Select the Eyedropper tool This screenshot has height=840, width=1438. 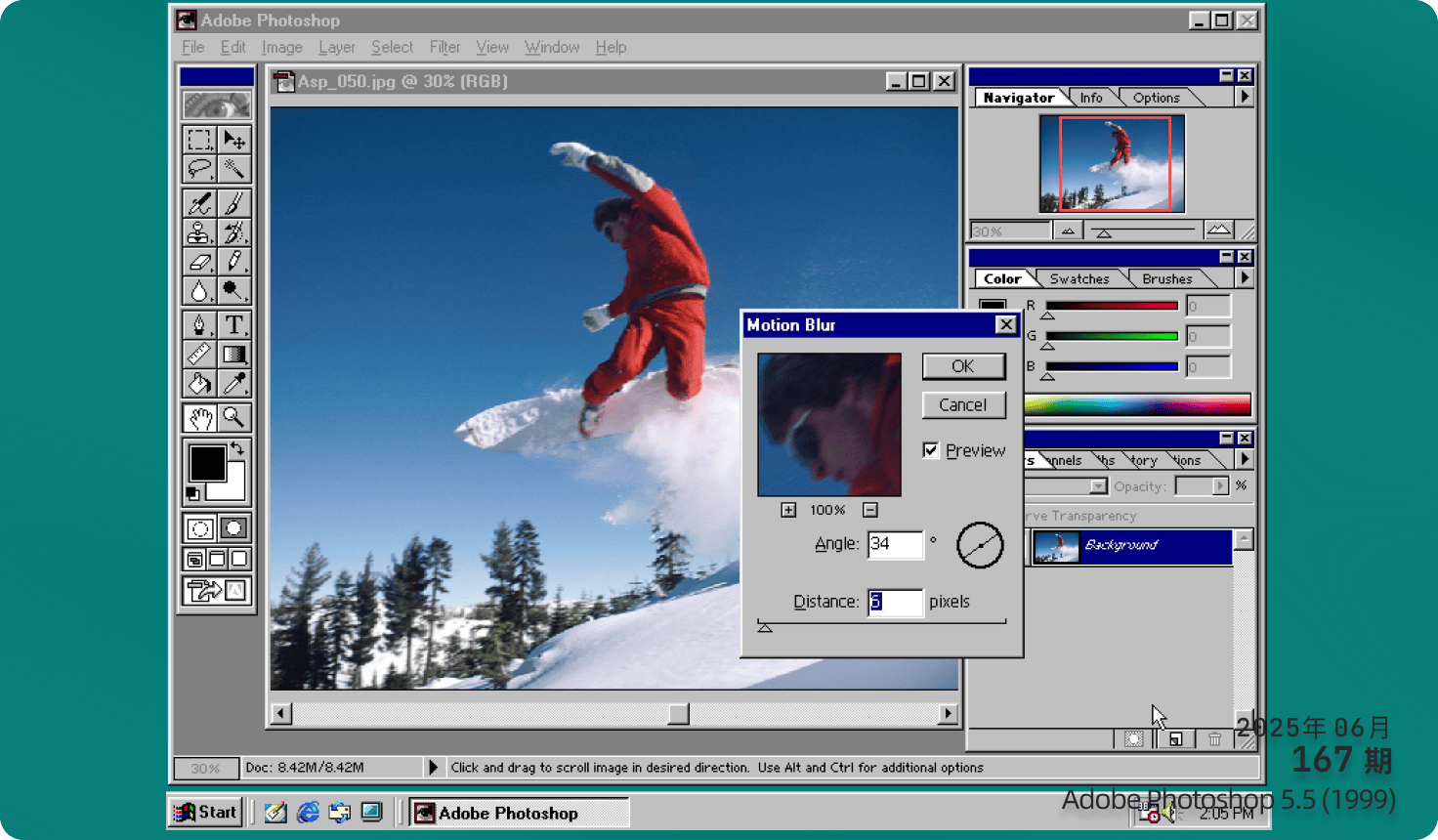[x=233, y=384]
